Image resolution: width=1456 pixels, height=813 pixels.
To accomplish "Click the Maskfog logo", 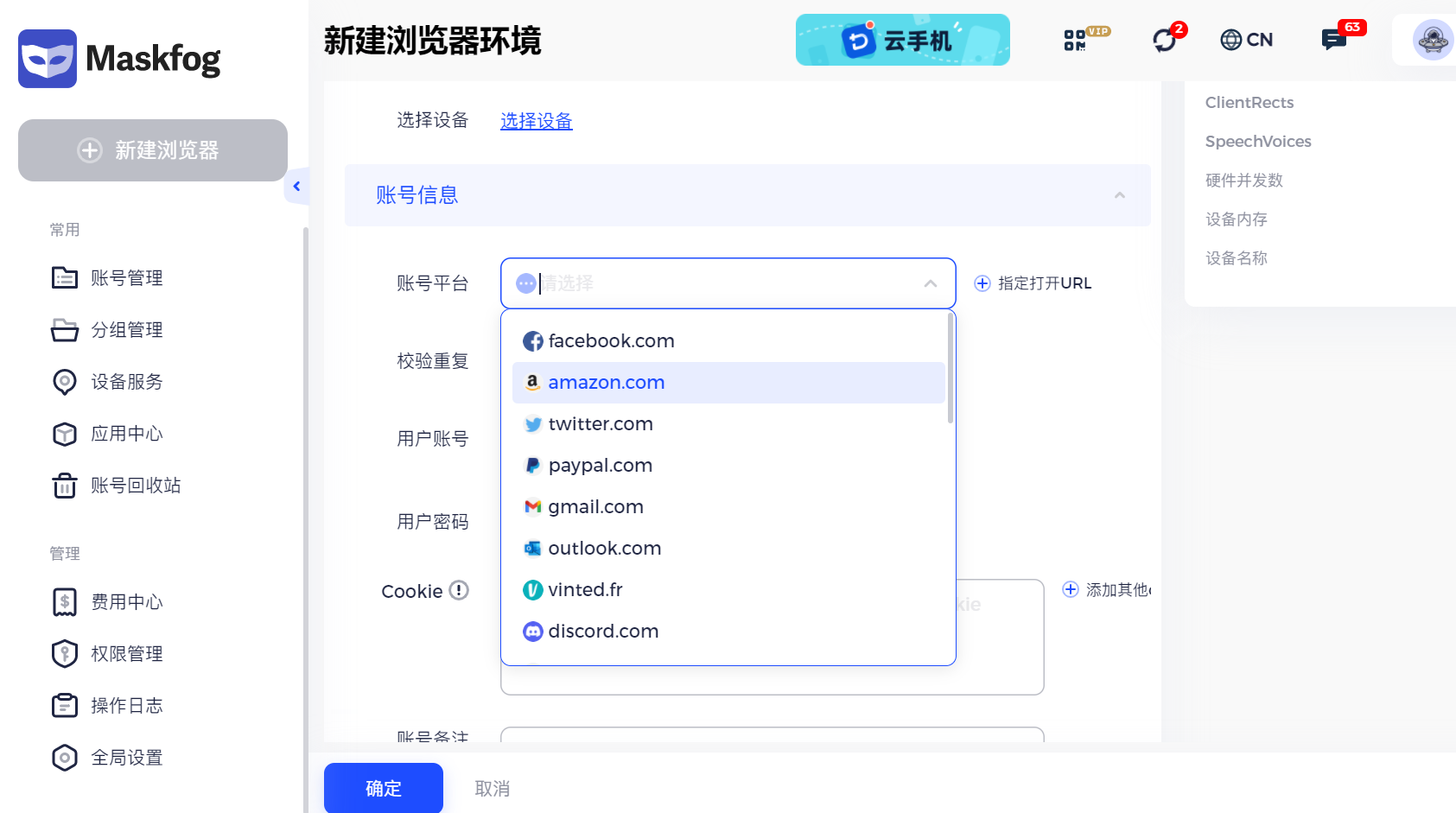I will (x=119, y=59).
